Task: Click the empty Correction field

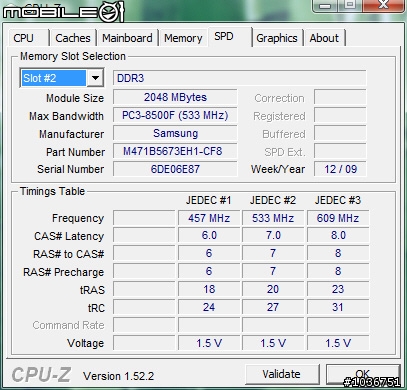Action: pos(340,97)
